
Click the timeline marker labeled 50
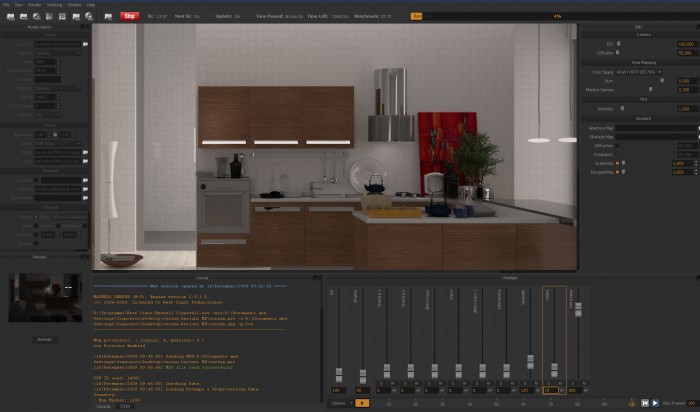pos(496,404)
